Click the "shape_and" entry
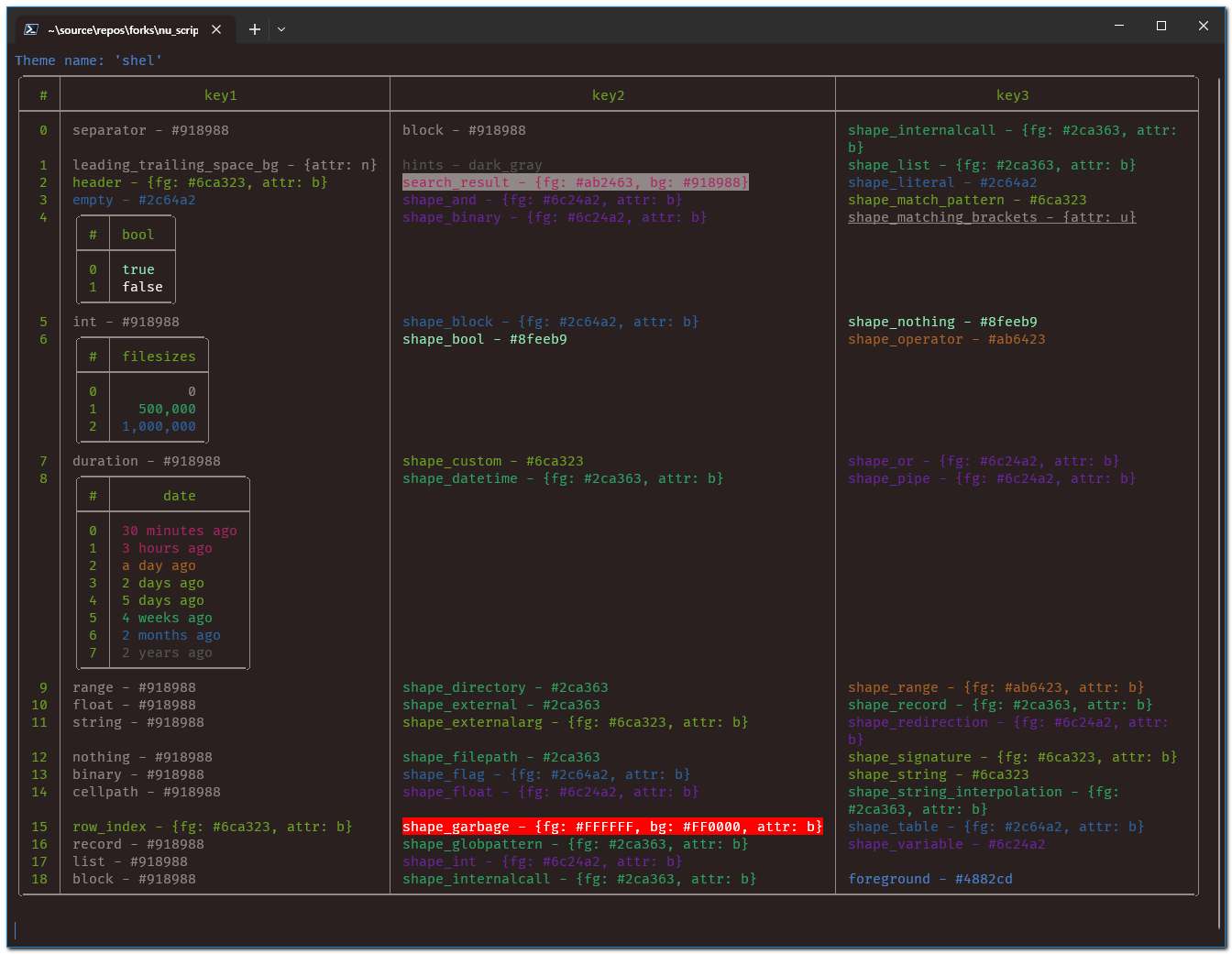This screenshot has width=1232, height=954. coord(543,200)
